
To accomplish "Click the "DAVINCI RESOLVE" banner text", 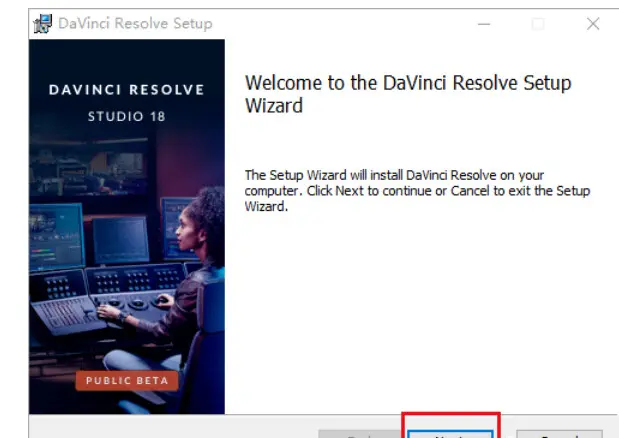I will coord(126,90).
